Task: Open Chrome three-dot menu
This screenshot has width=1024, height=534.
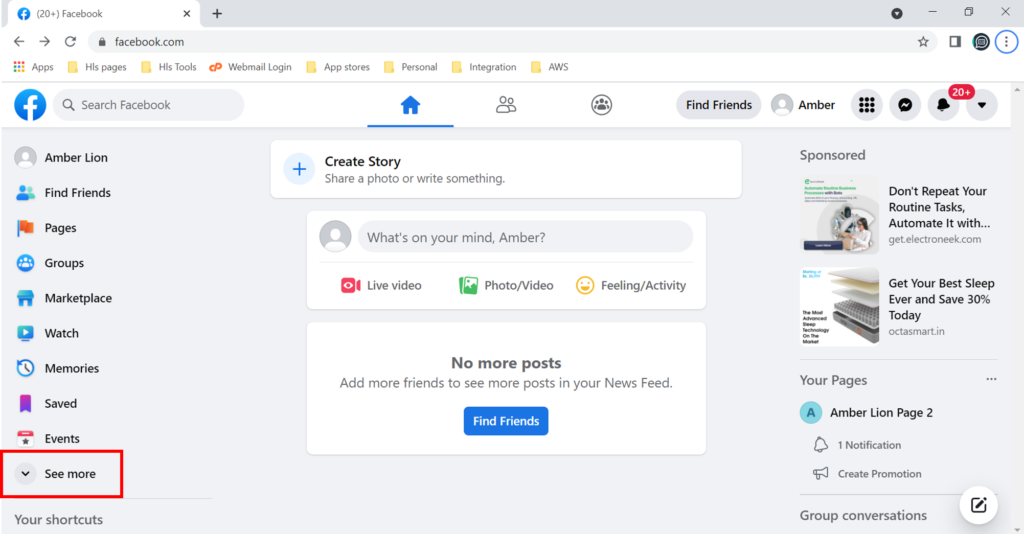Action: point(1006,42)
